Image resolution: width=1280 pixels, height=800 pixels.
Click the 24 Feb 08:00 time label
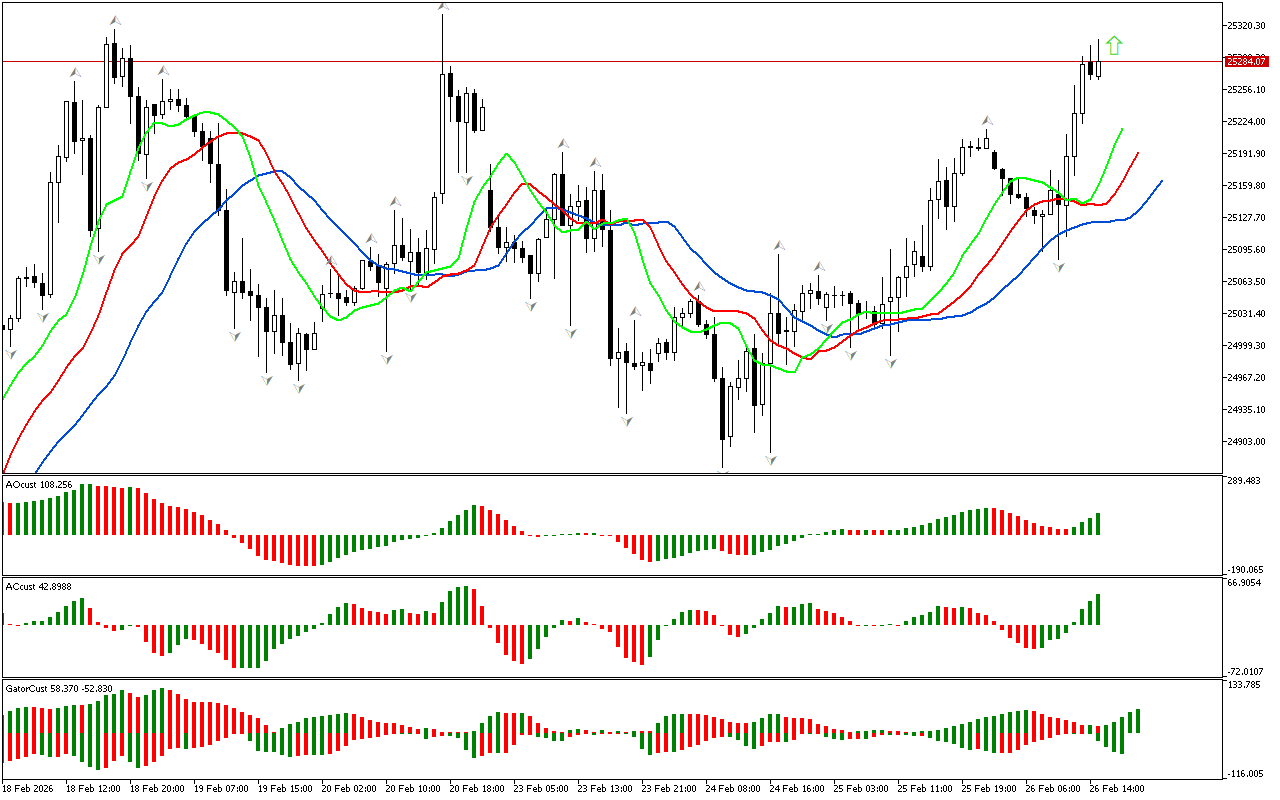click(x=733, y=788)
